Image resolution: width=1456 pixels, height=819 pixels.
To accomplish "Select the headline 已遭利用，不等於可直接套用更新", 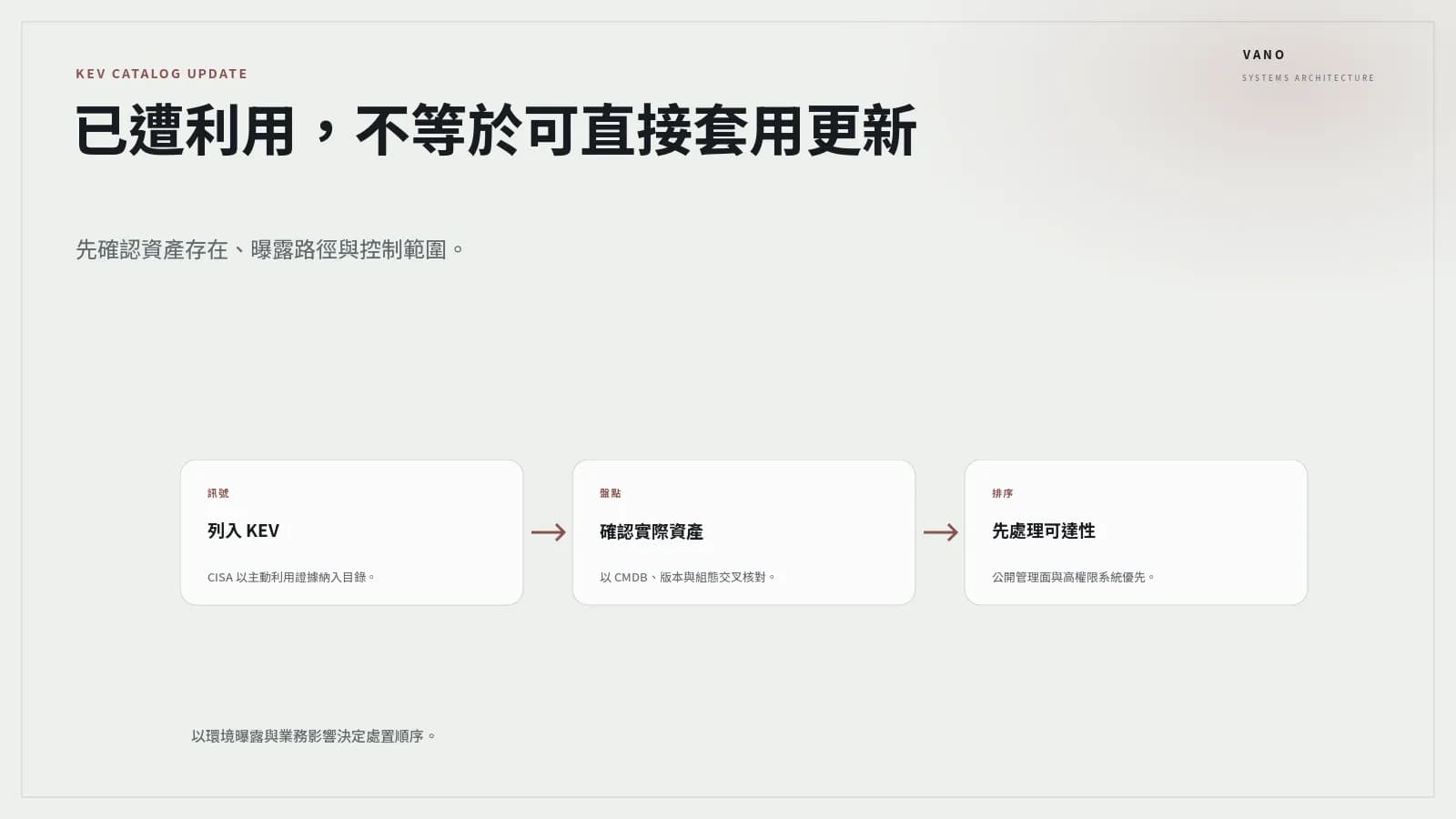I will tap(496, 130).
